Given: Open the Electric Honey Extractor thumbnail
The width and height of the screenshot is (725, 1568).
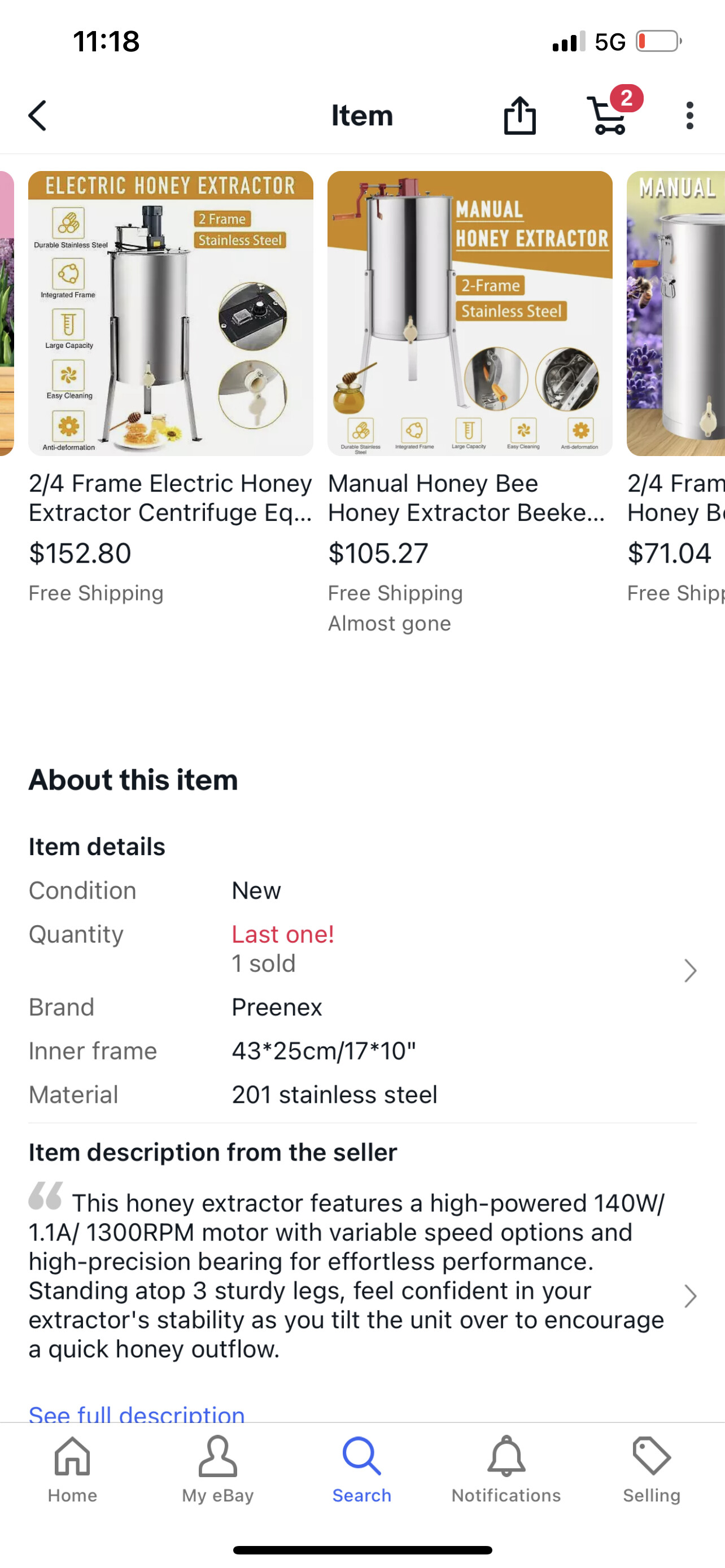Looking at the screenshot, I should [171, 313].
